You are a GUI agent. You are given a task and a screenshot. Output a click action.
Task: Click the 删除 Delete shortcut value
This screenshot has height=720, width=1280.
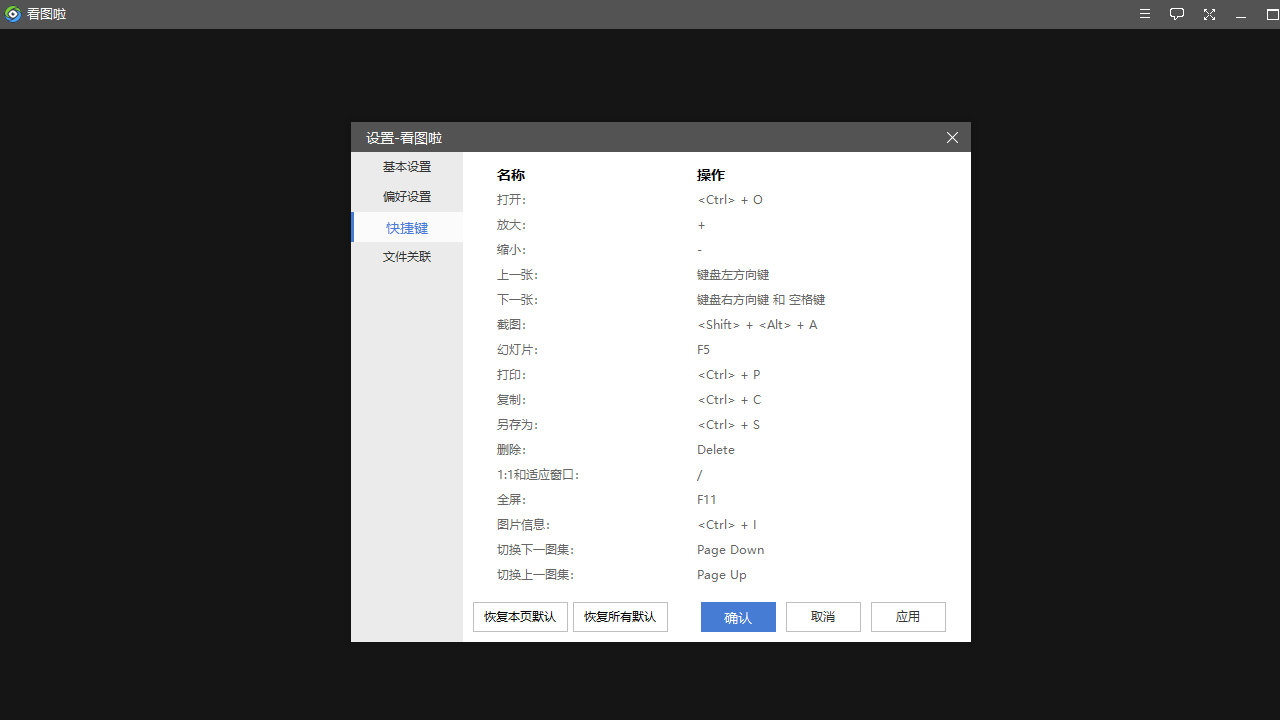(716, 450)
